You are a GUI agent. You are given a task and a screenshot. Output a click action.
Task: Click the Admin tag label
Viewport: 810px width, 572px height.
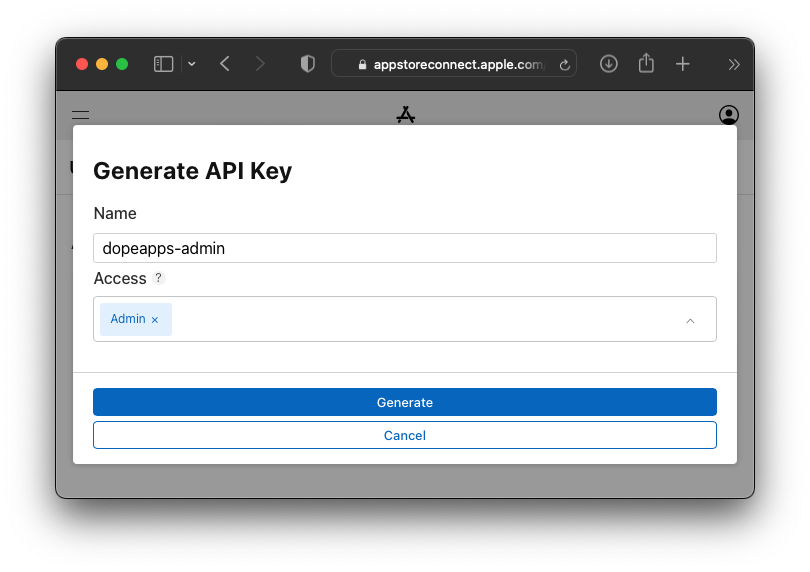pyautogui.click(x=128, y=319)
